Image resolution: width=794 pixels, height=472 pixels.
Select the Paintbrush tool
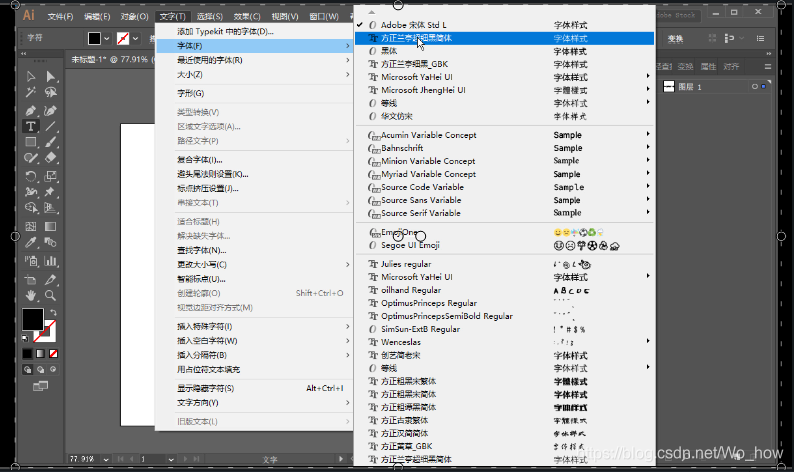click(x=51, y=142)
